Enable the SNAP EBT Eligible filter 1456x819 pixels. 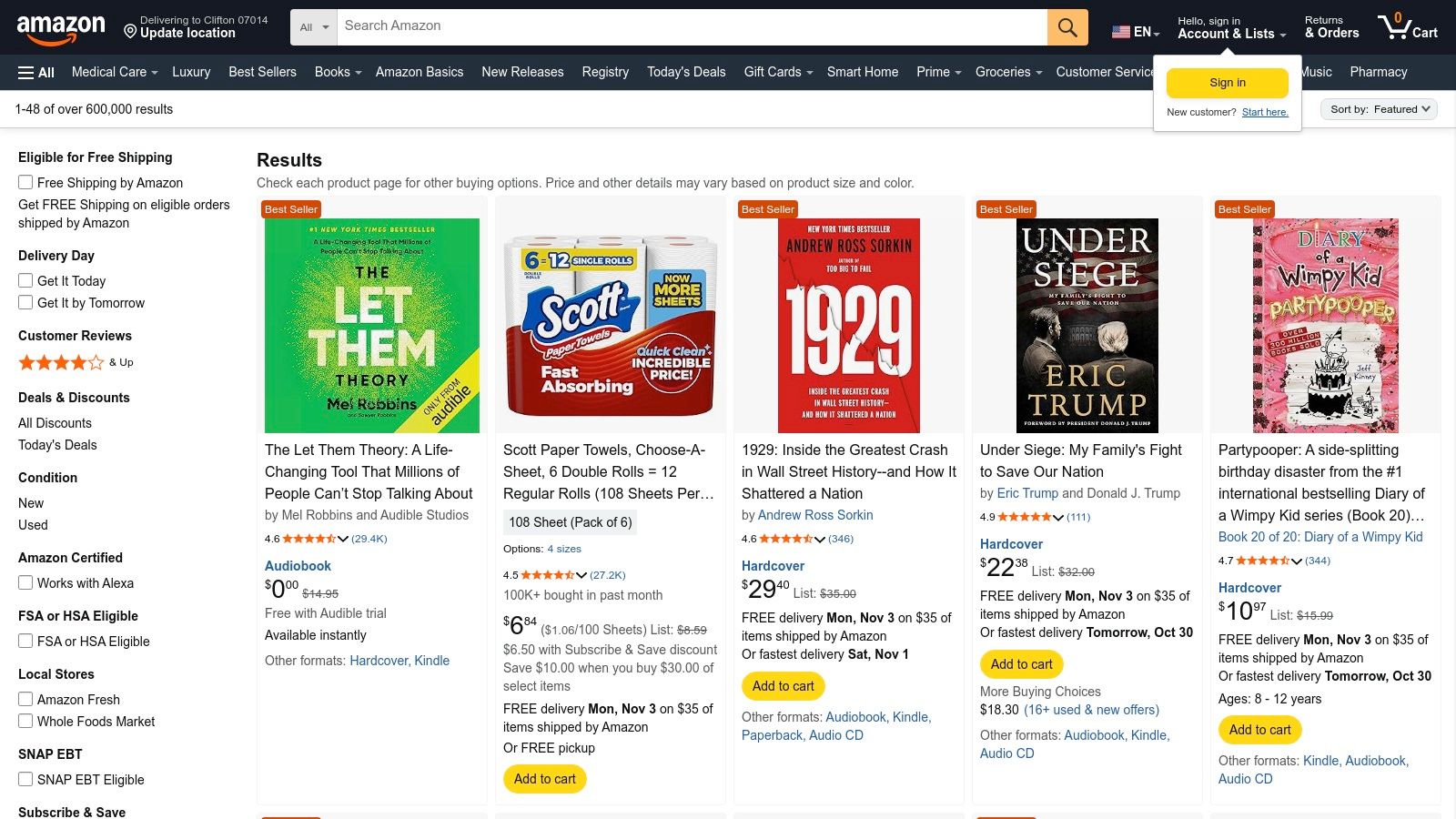(25, 779)
